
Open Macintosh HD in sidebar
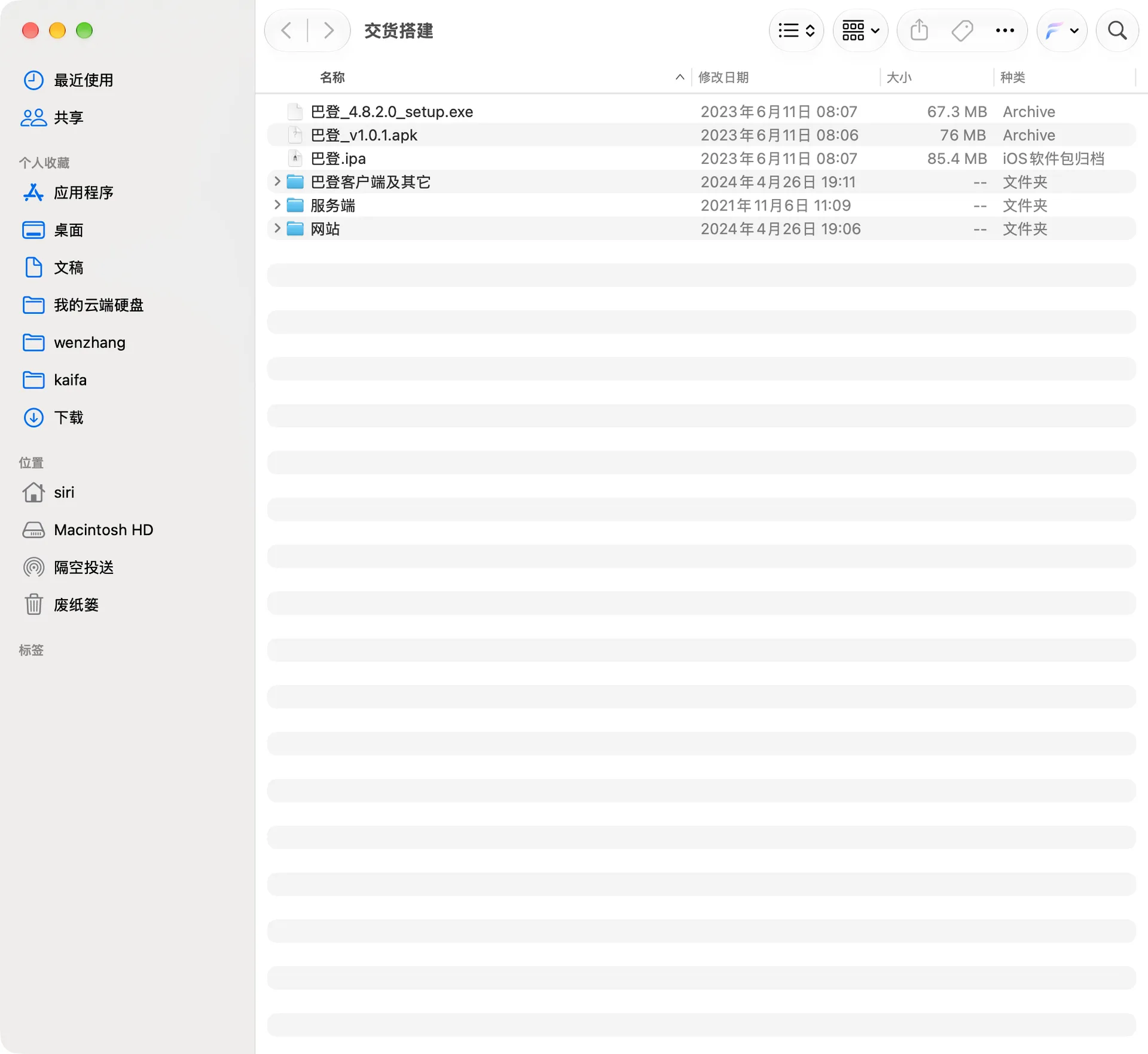point(103,530)
